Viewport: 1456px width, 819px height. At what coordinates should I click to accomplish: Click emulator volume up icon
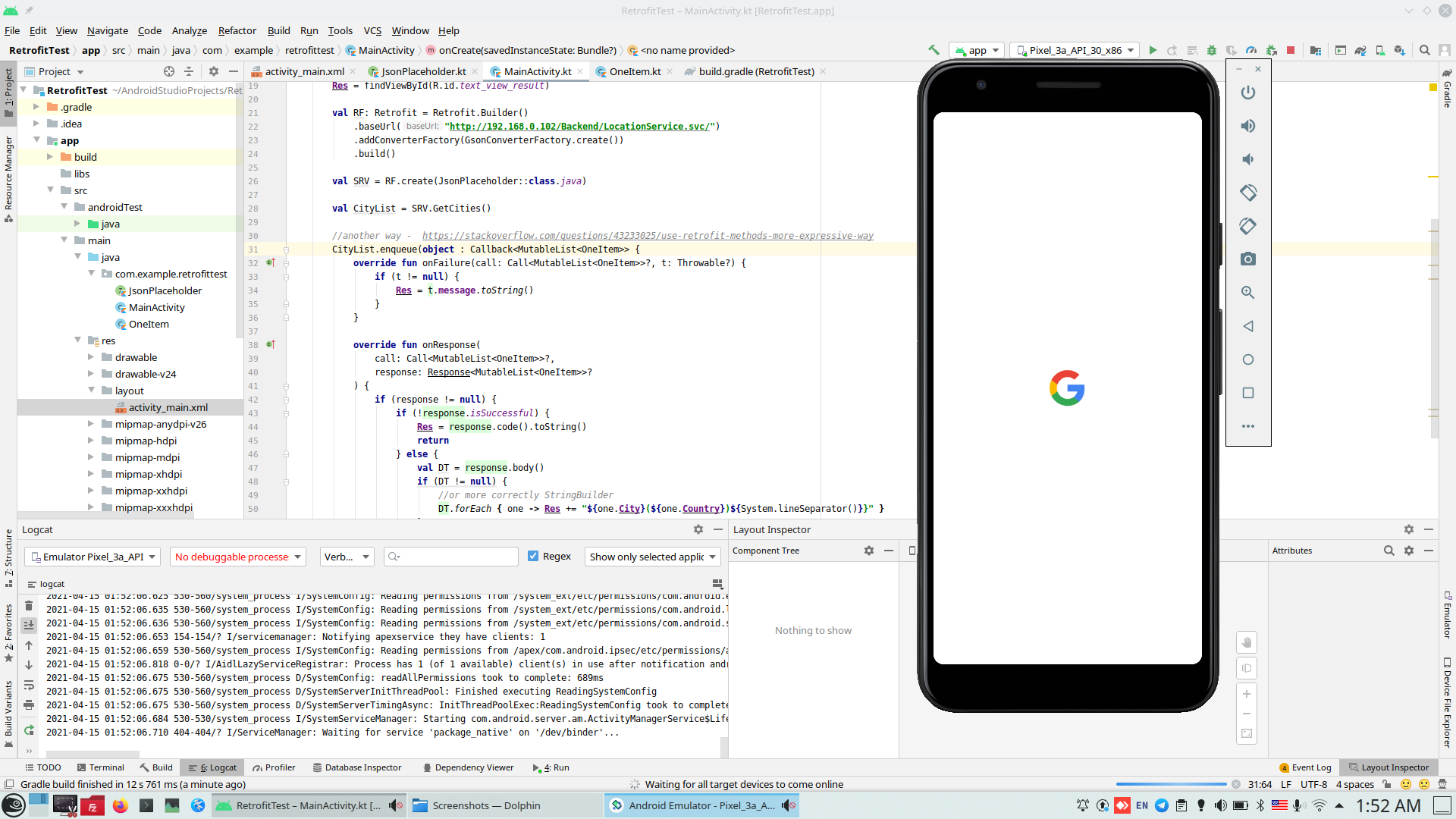1247,126
